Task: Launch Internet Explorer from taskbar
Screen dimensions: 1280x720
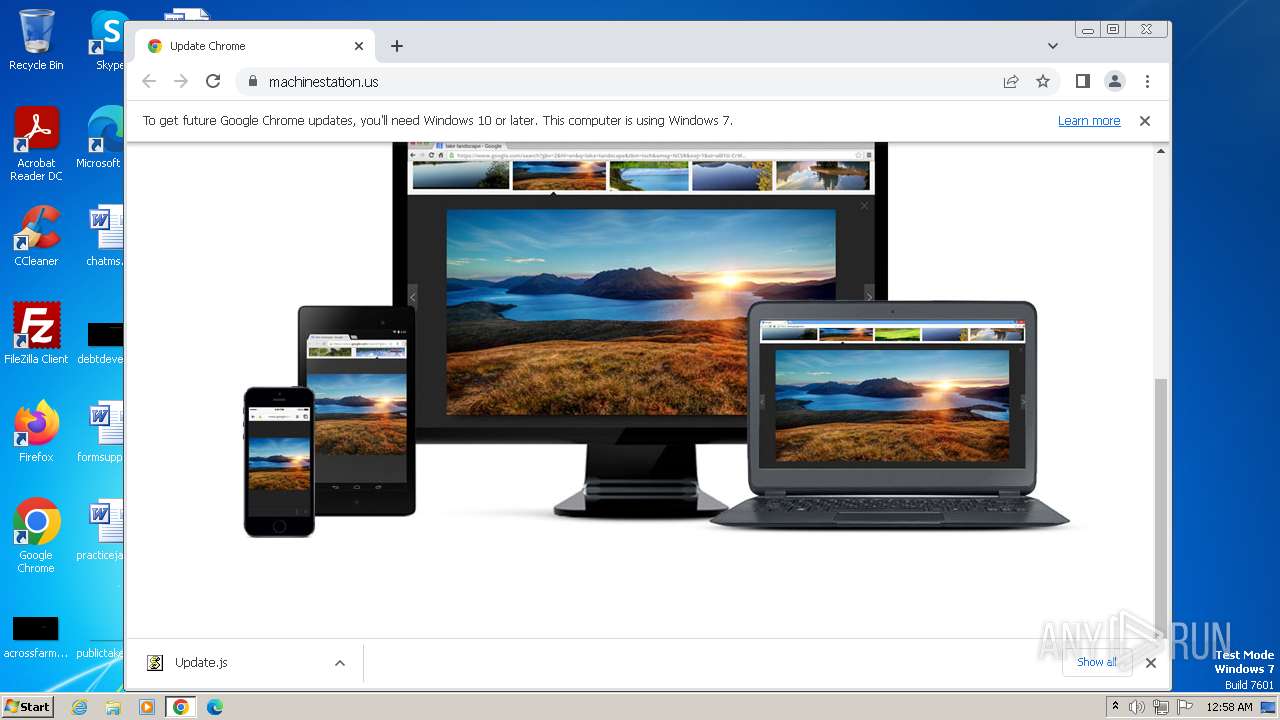Action: [79, 707]
